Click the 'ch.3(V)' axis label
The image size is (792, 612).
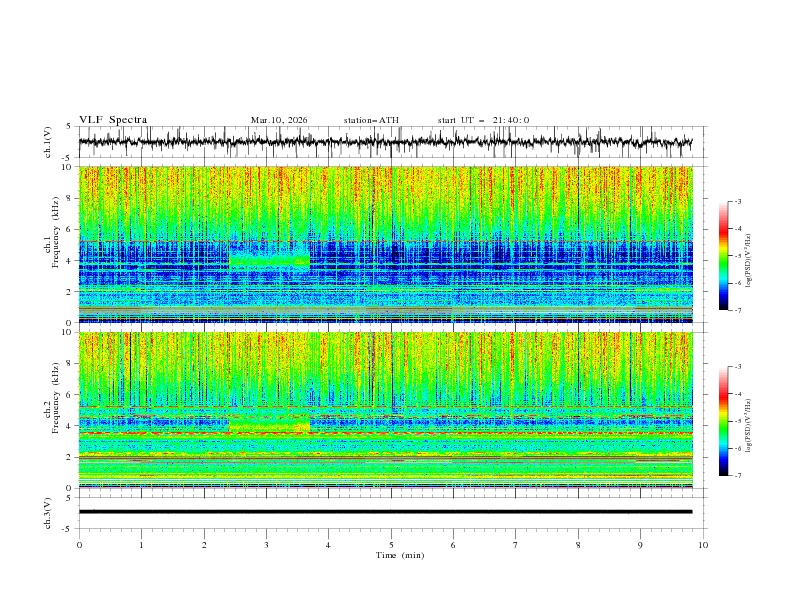[48, 513]
